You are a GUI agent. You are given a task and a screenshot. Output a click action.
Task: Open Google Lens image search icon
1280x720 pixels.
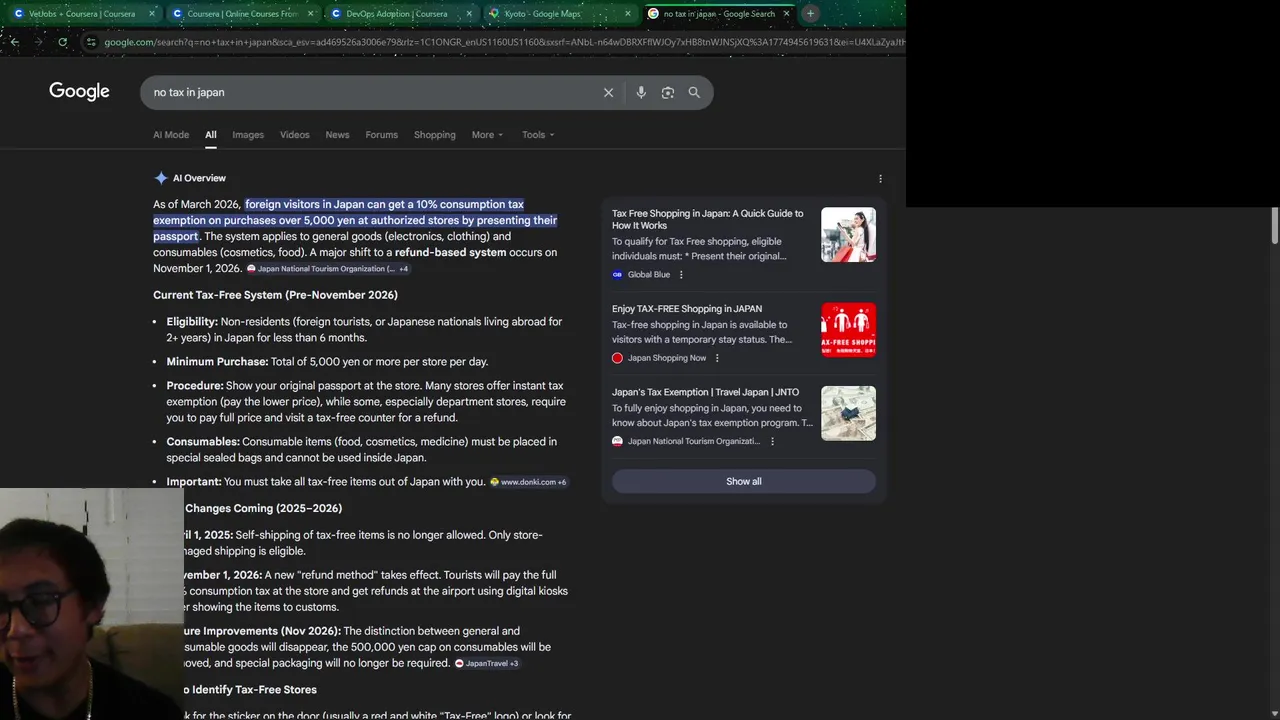click(667, 92)
